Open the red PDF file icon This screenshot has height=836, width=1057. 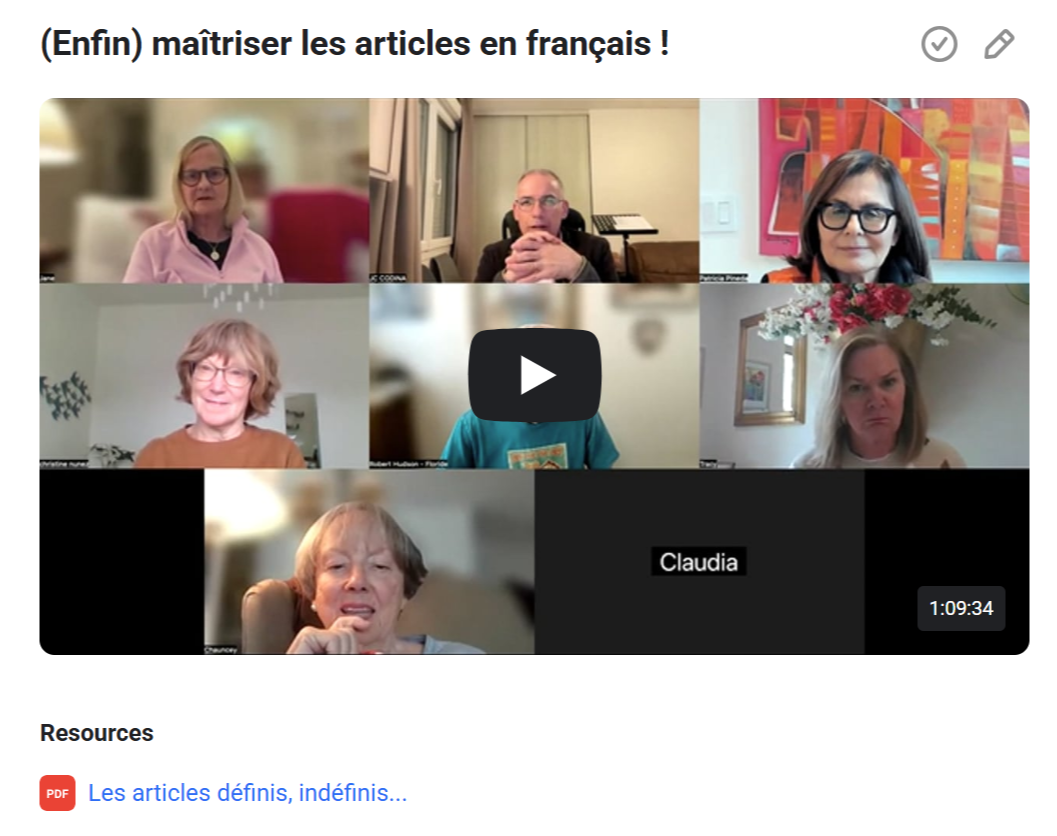click(57, 793)
